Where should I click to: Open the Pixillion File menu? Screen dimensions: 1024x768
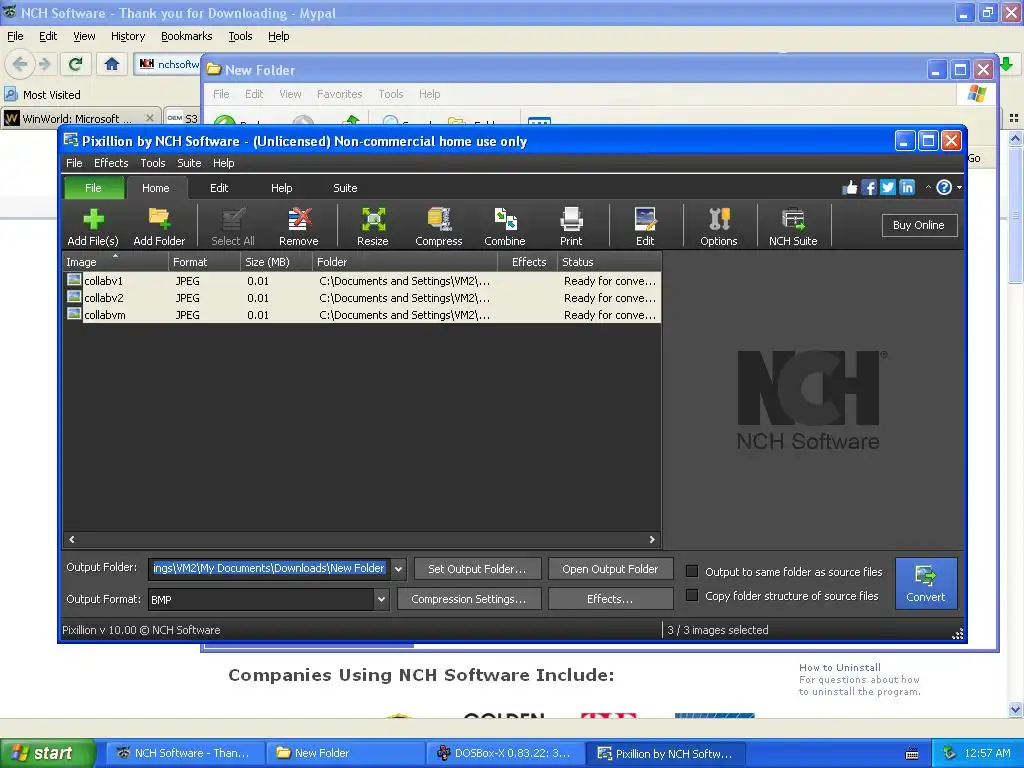coord(74,163)
